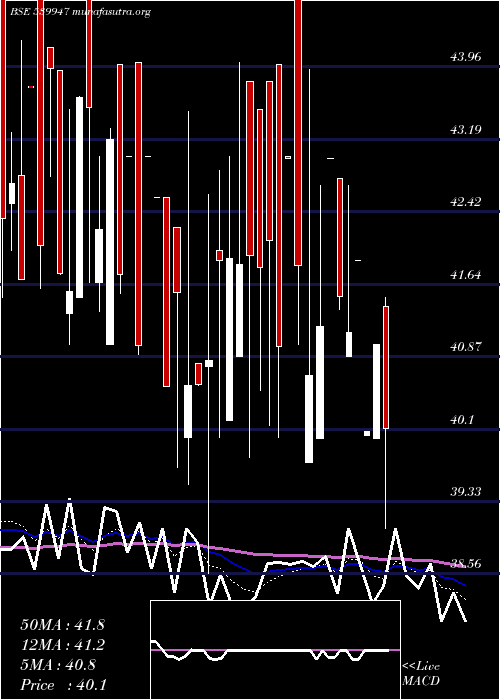Click the 43.96 price axis label

tap(466, 57)
